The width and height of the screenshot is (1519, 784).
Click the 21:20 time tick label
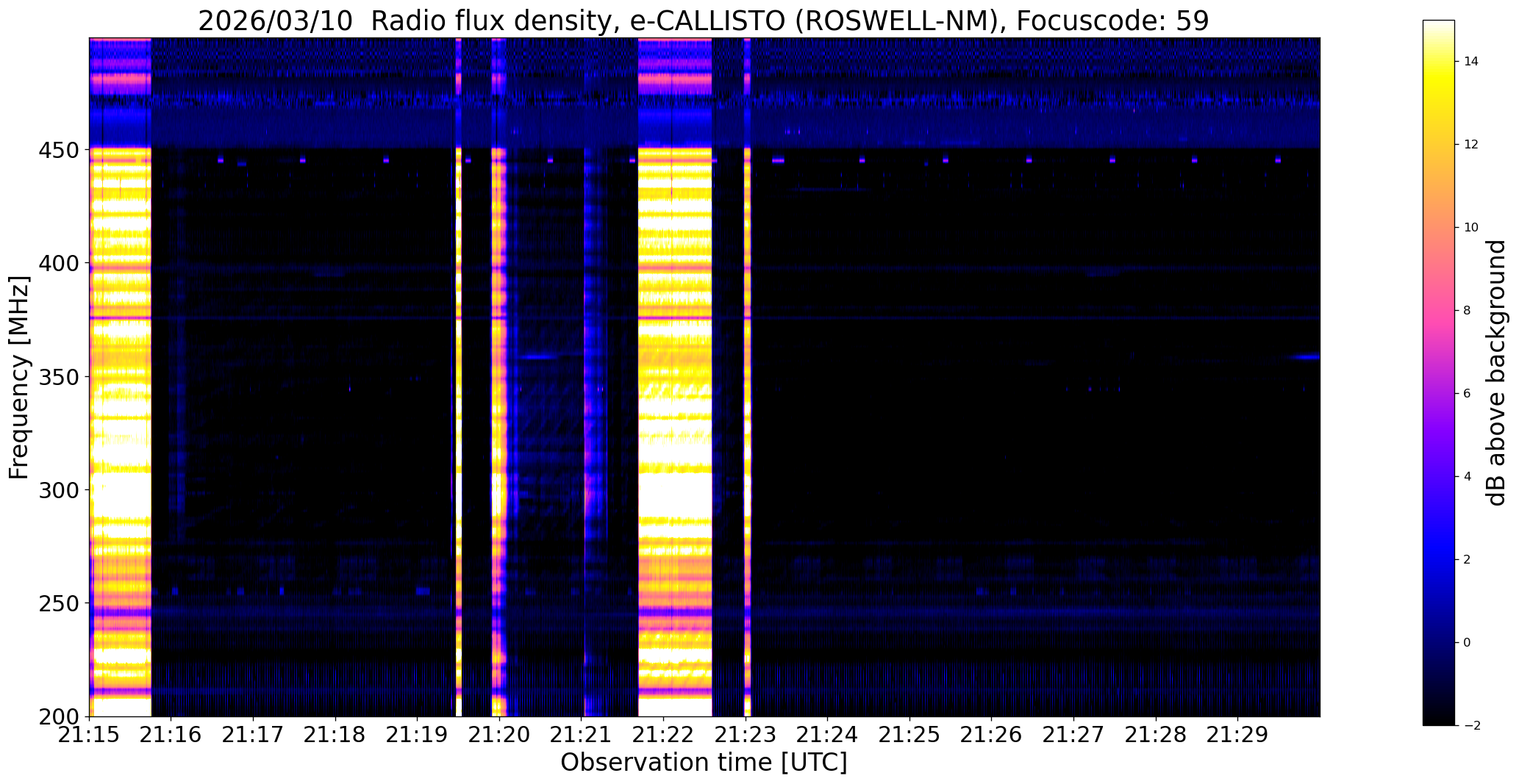[500, 735]
